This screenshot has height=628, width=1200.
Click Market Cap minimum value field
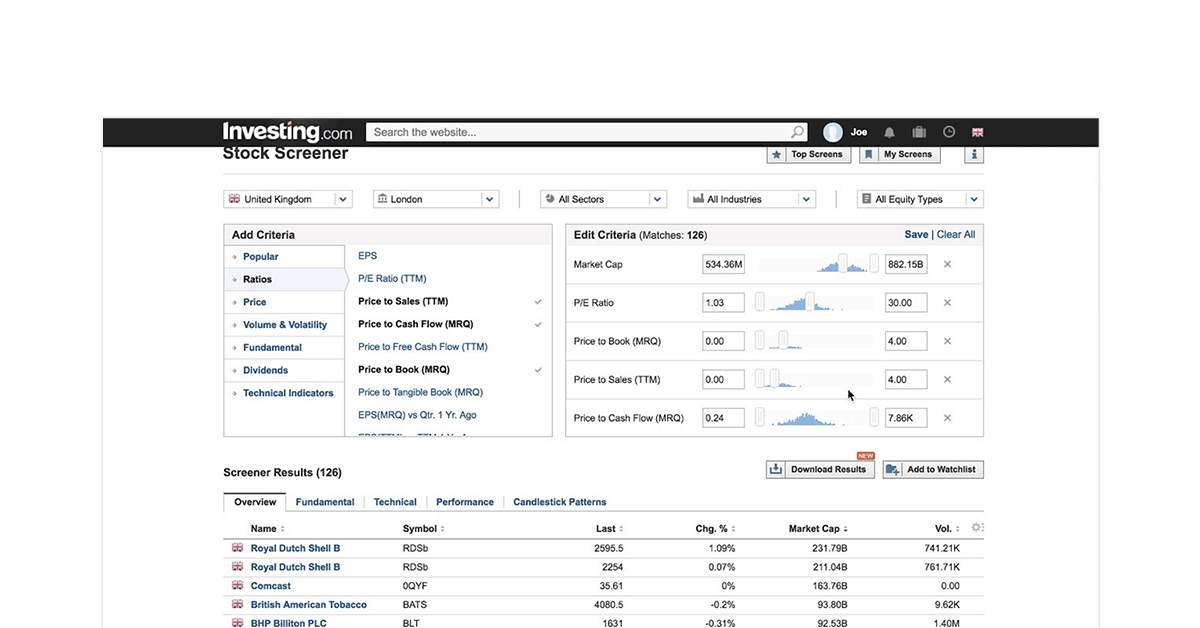pyautogui.click(x=723, y=264)
